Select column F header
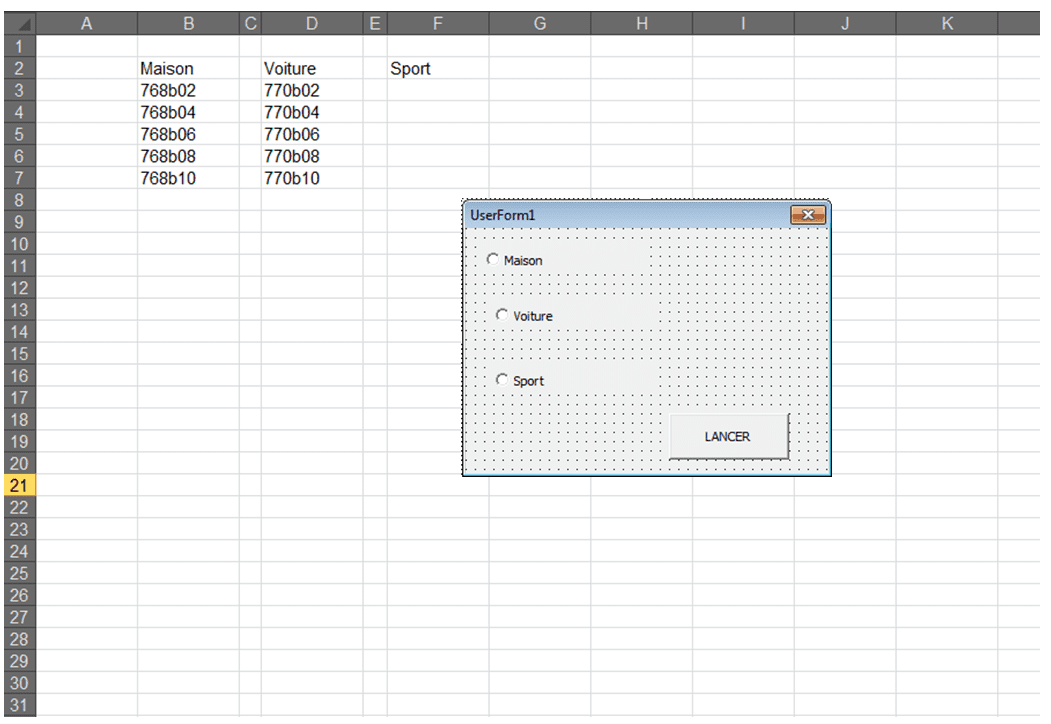Image resolution: width=1051 pixels, height=724 pixels. [x=437, y=23]
